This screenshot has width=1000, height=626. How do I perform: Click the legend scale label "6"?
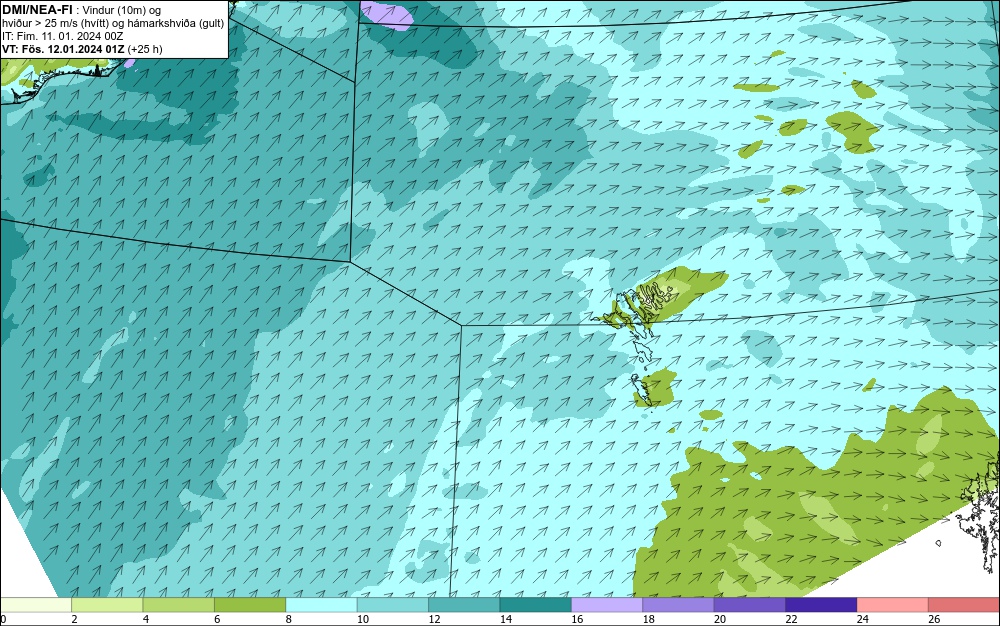pos(217,619)
